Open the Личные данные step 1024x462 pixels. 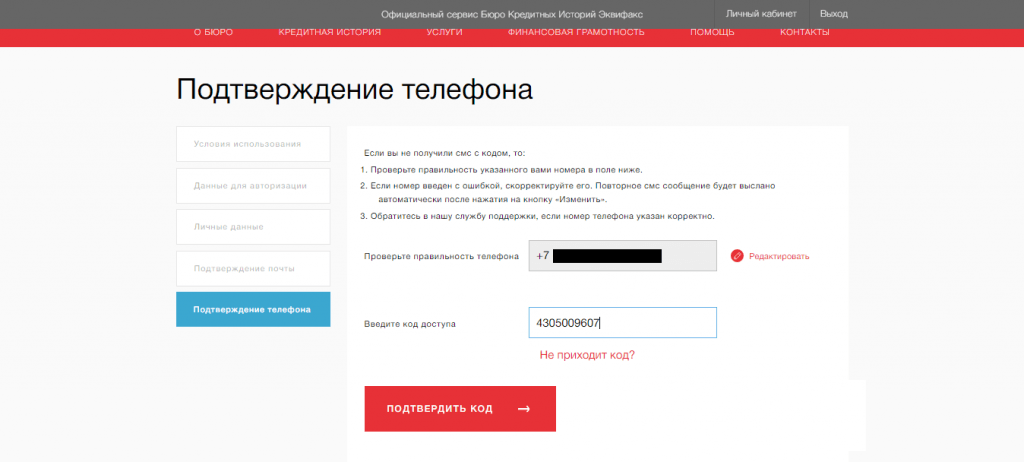[x=253, y=227]
